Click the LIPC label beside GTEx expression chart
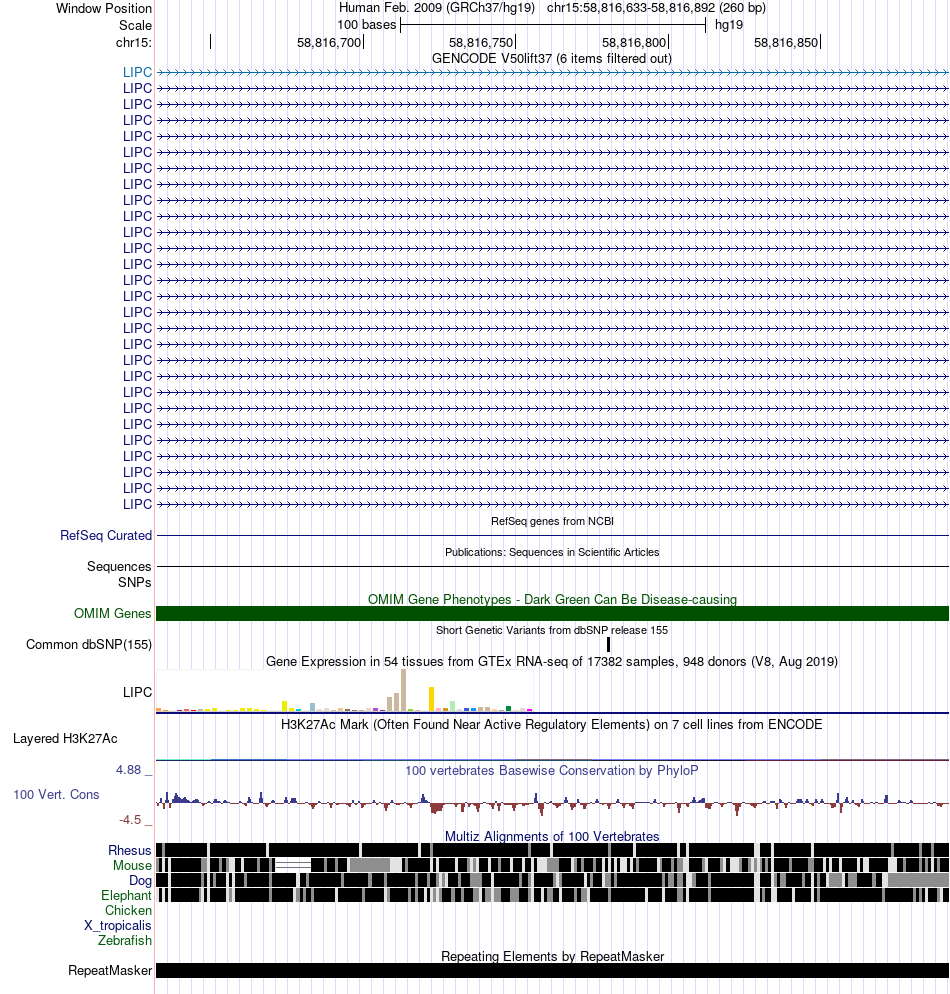The image size is (950, 994). click(x=138, y=692)
